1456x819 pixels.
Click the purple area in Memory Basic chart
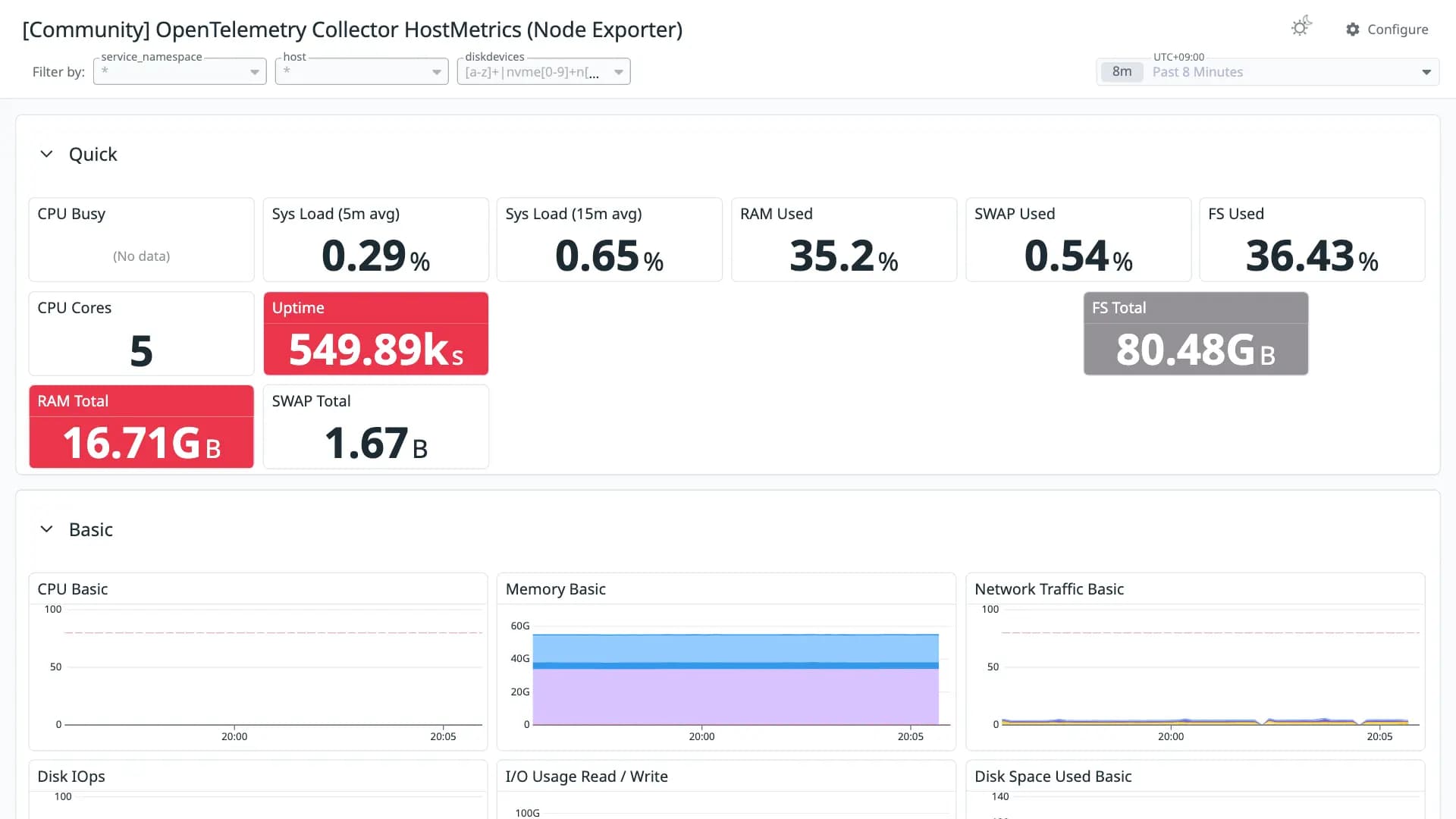[736, 696]
